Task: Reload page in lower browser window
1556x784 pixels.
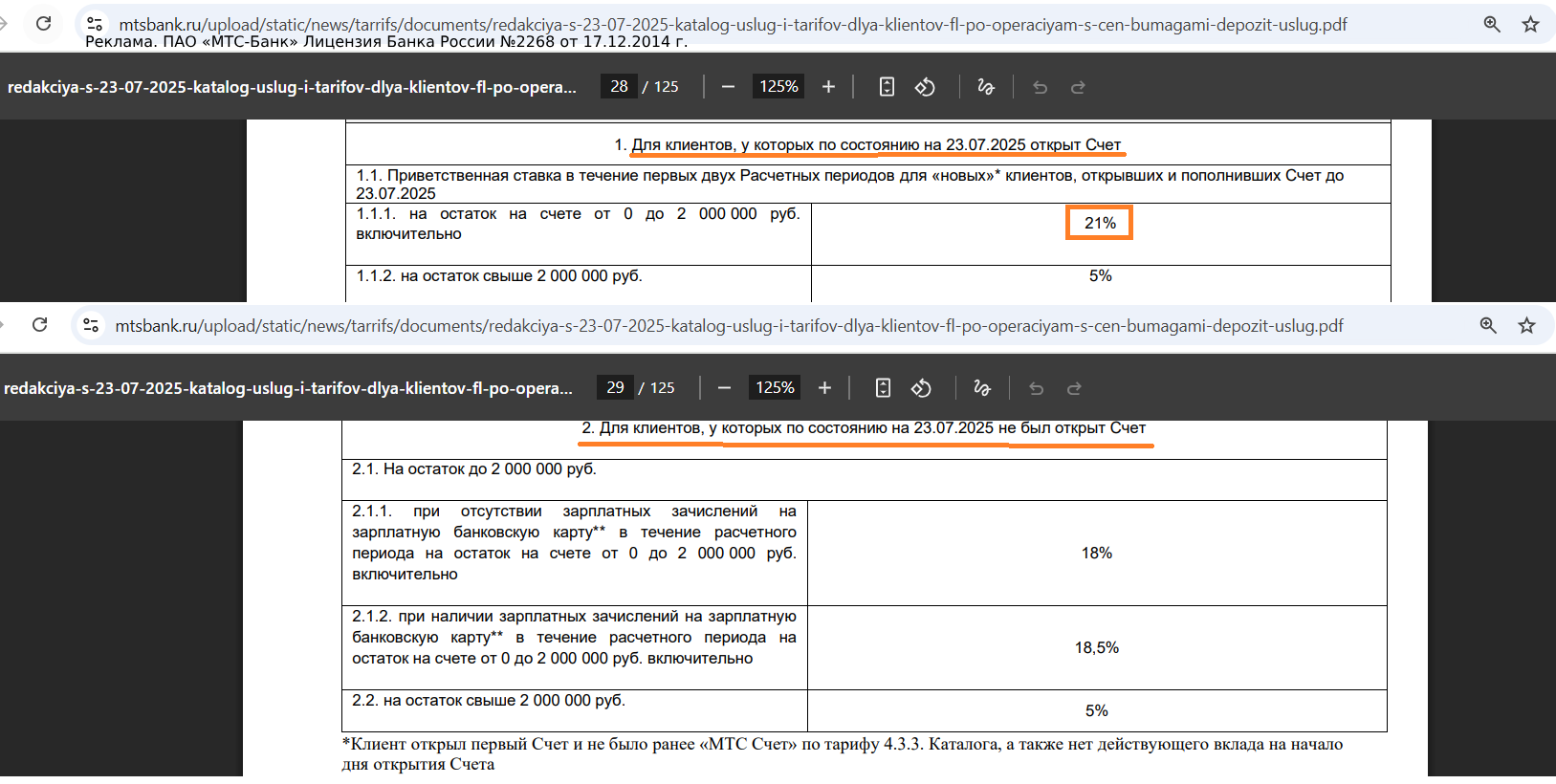Action: click(x=39, y=325)
